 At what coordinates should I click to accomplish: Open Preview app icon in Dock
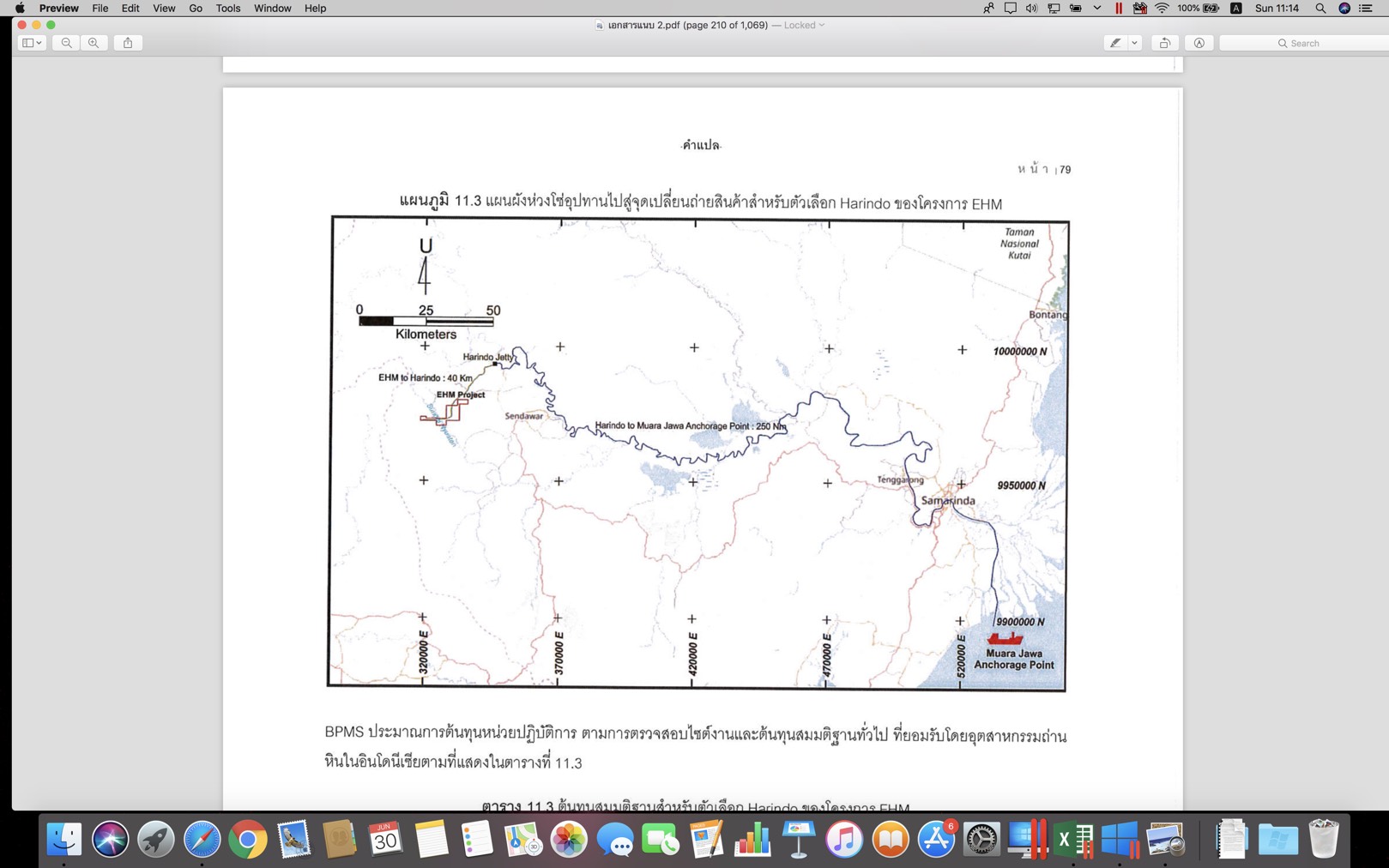coord(1165,840)
